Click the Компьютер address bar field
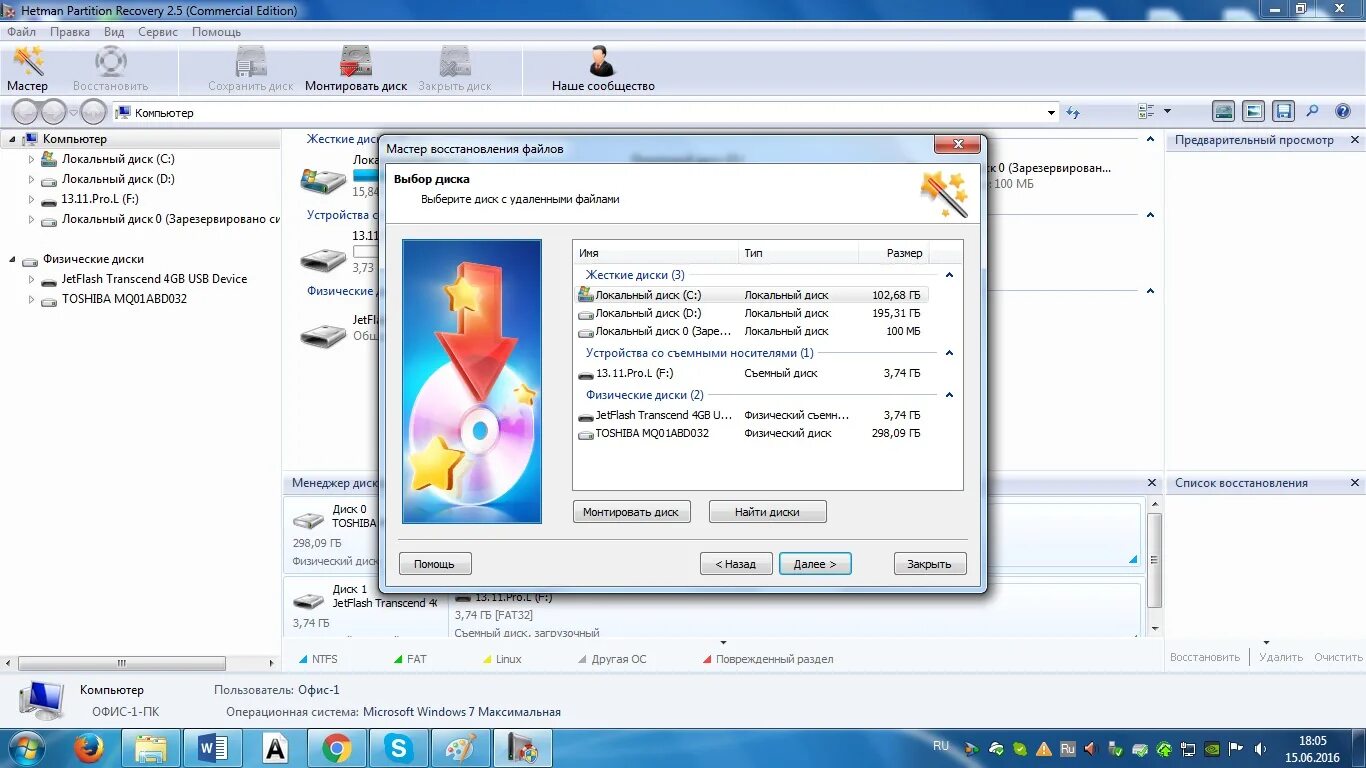Image resolution: width=1366 pixels, height=768 pixels. pyautogui.click(x=585, y=113)
